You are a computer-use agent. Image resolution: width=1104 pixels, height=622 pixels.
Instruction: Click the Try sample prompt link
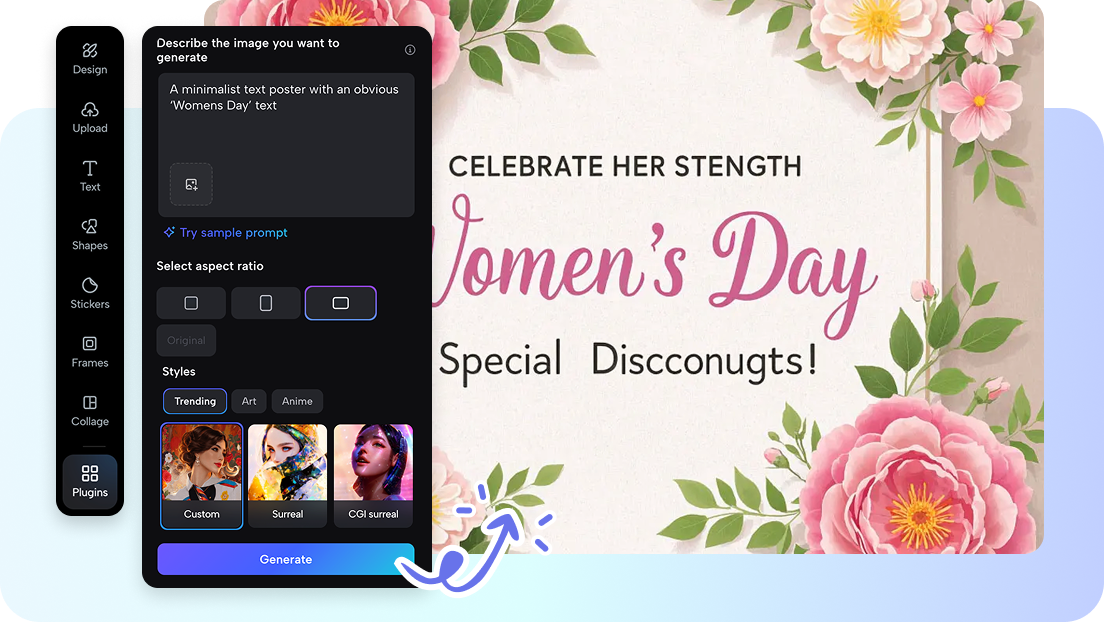[225, 232]
